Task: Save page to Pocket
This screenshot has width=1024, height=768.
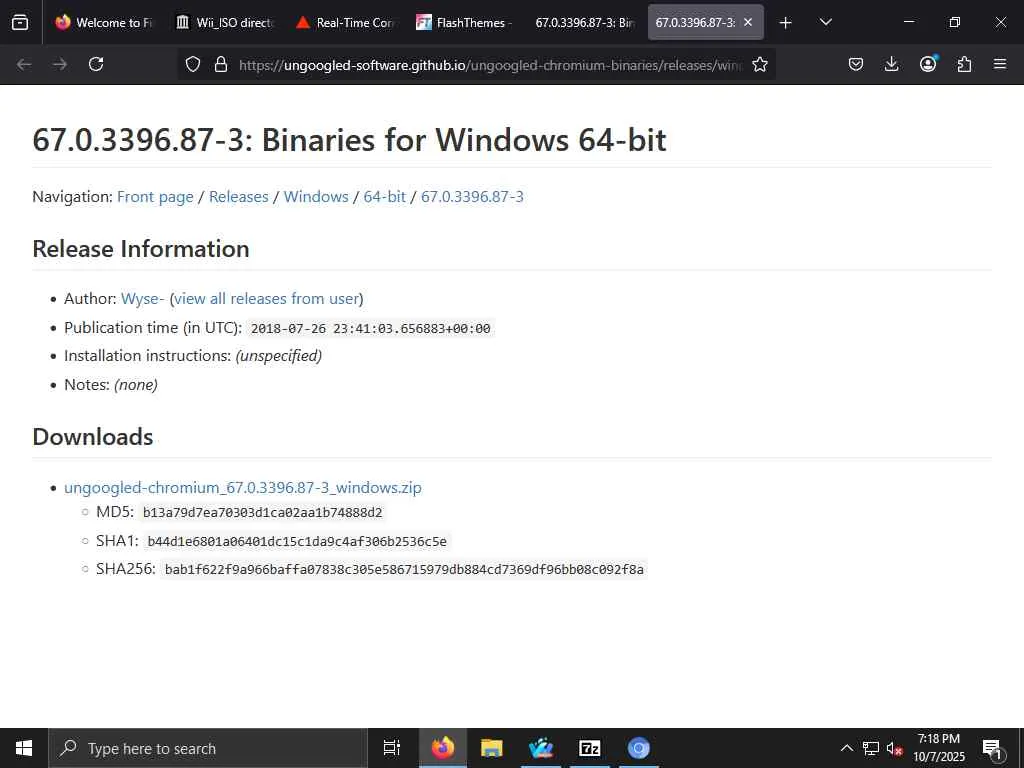Action: point(856,64)
